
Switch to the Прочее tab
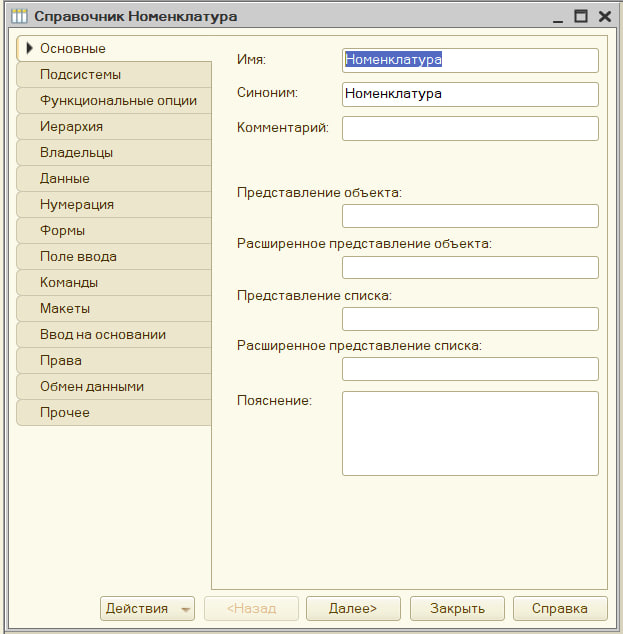pyautogui.click(x=114, y=412)
